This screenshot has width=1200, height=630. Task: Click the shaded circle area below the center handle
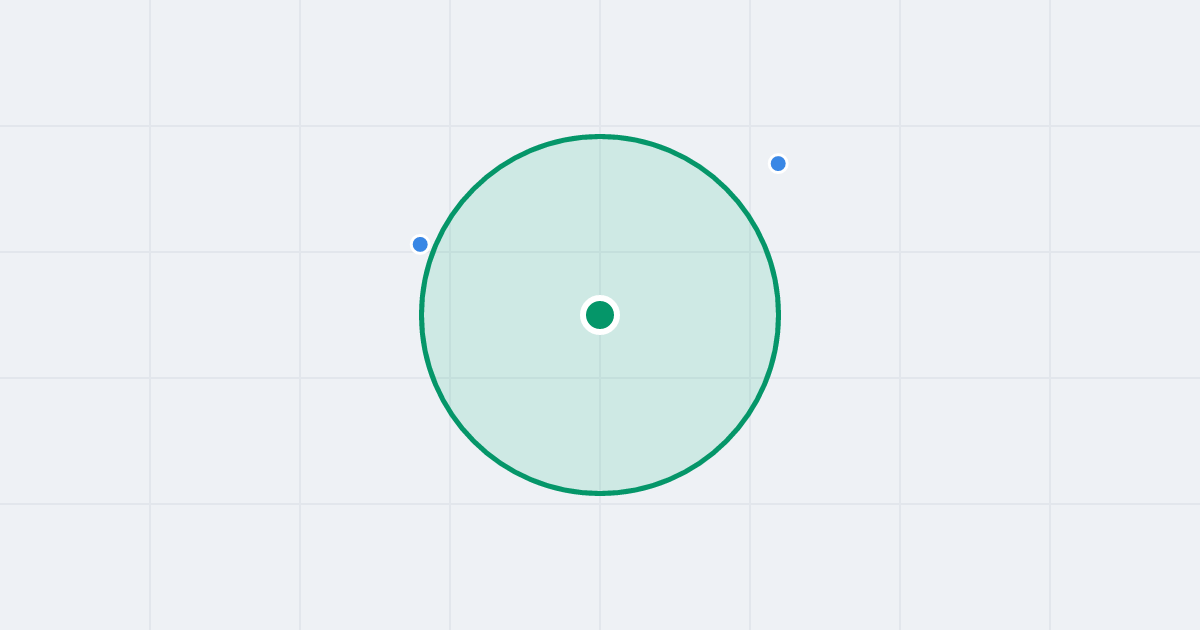(x=600, y=410)
